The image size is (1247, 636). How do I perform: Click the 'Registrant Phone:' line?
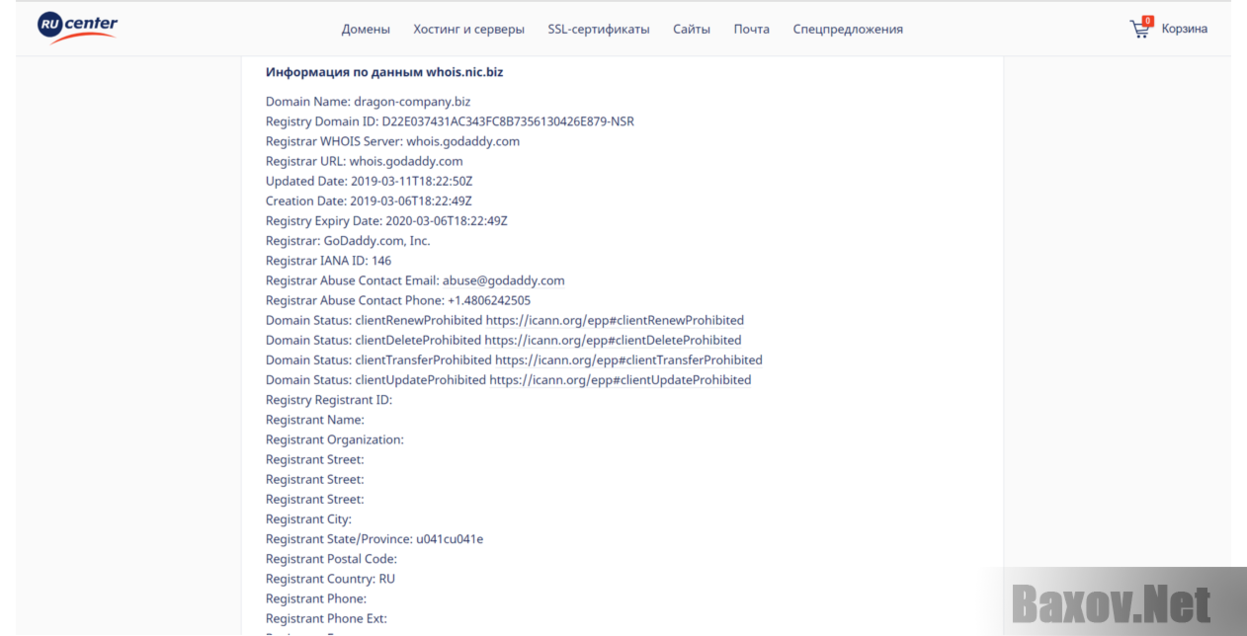(316, 599)
